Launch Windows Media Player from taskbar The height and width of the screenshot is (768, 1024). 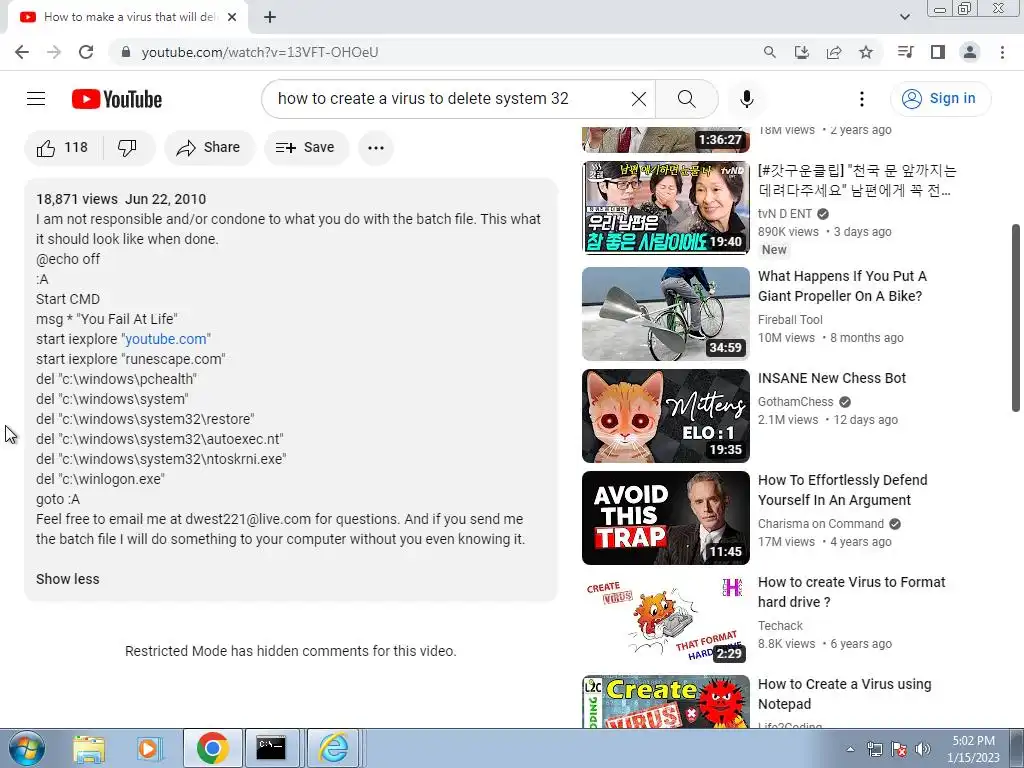click(x=149, y=748)
